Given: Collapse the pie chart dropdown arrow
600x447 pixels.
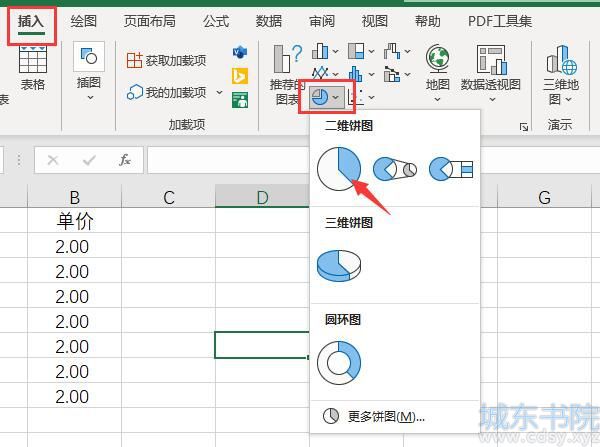Looking at the screenshot, I should point(336,98).
